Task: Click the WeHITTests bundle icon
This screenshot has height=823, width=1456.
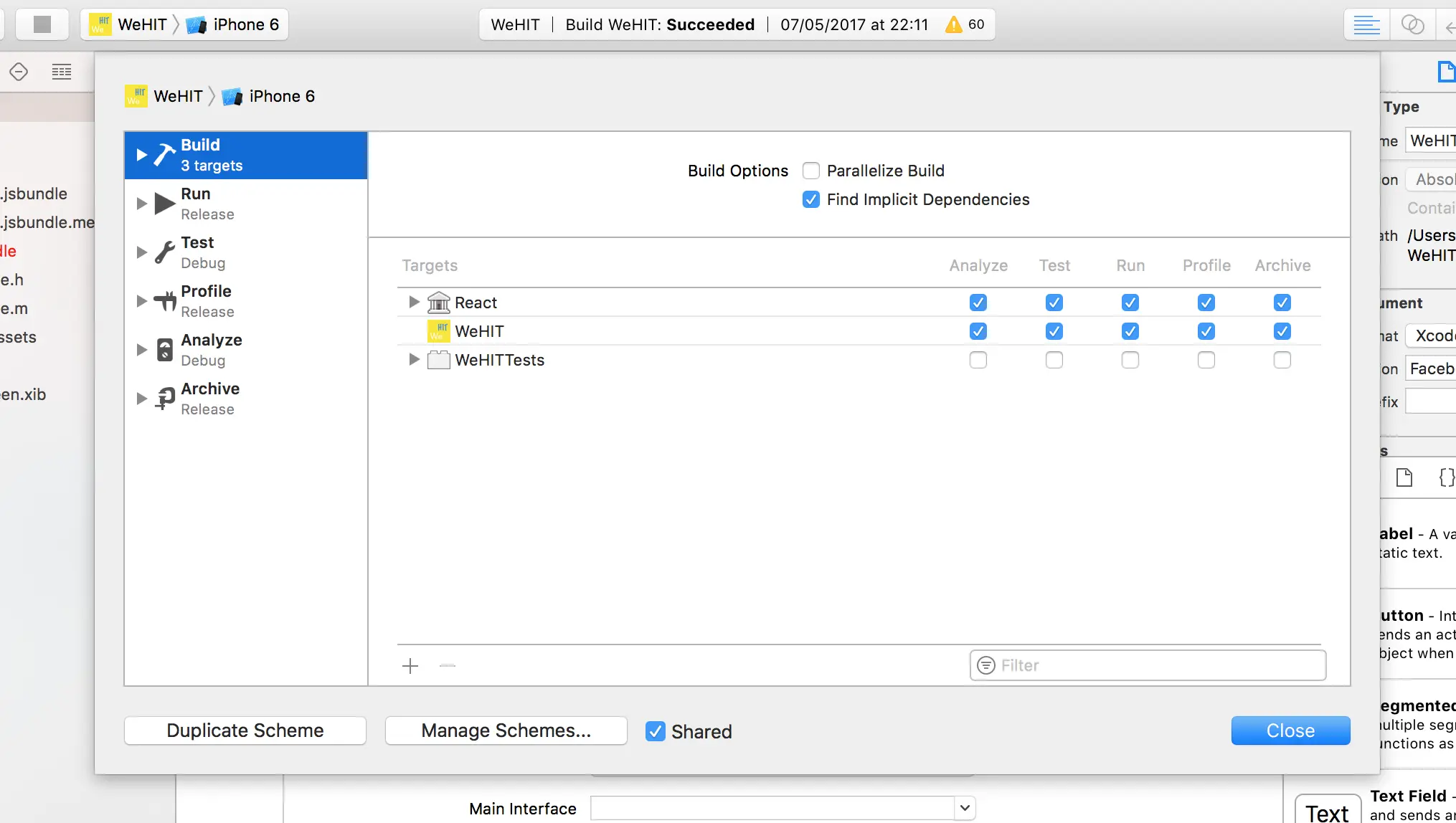Action: pyautogui.click(x=439, y=360)
